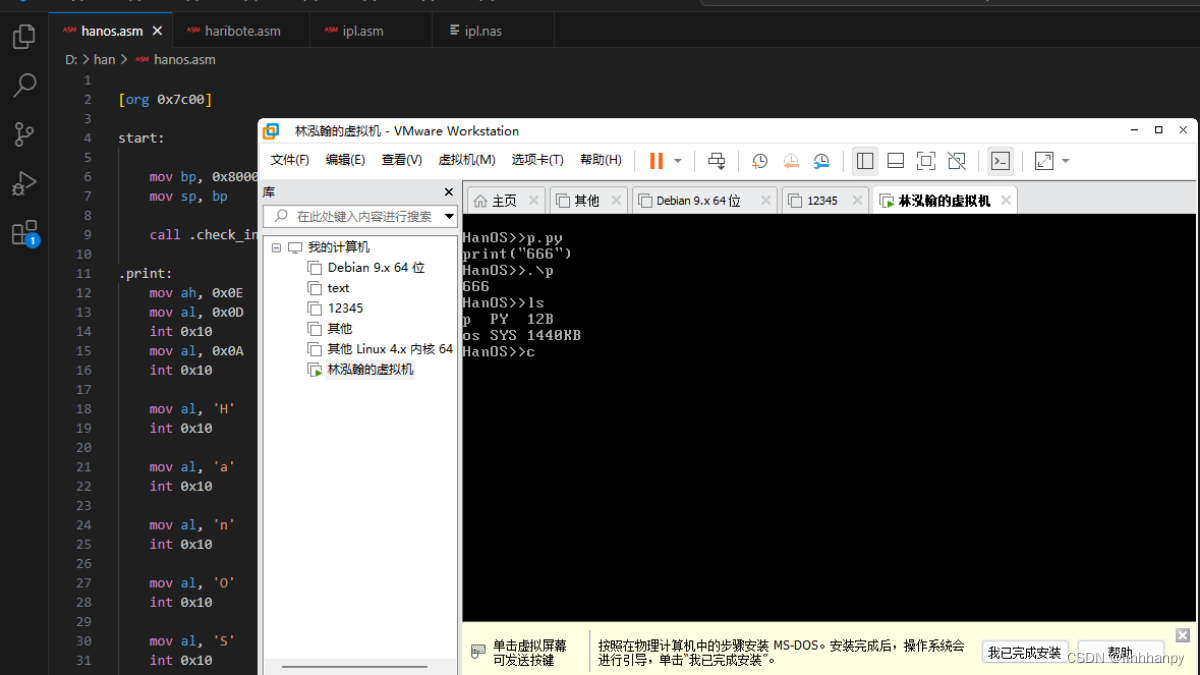Open the stretch display dropdown arrow
This screenshot has width=1200, height=675.
1065,161
